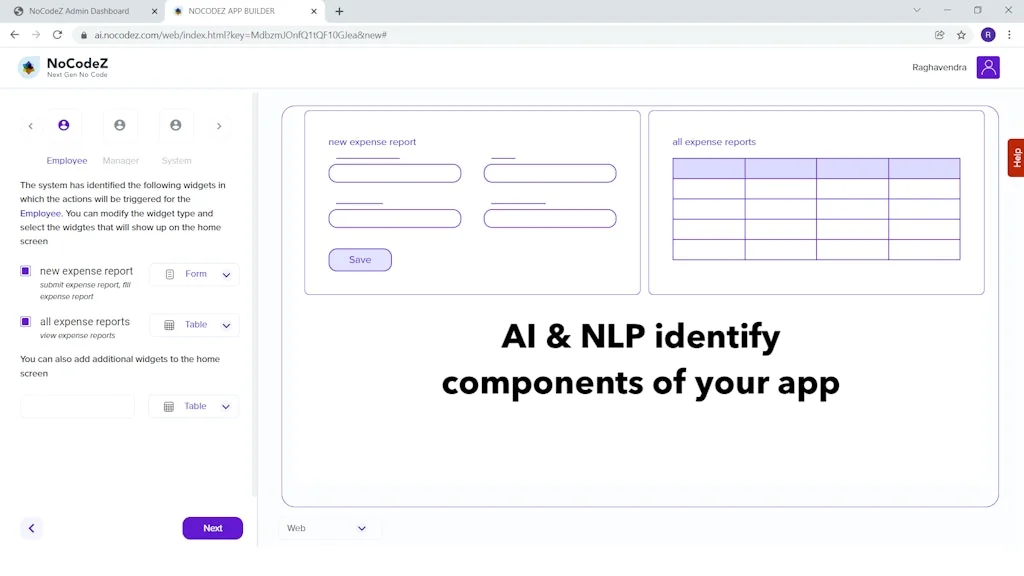
Task: Open Table dropdown for additional widget
Action: point(193,406)
